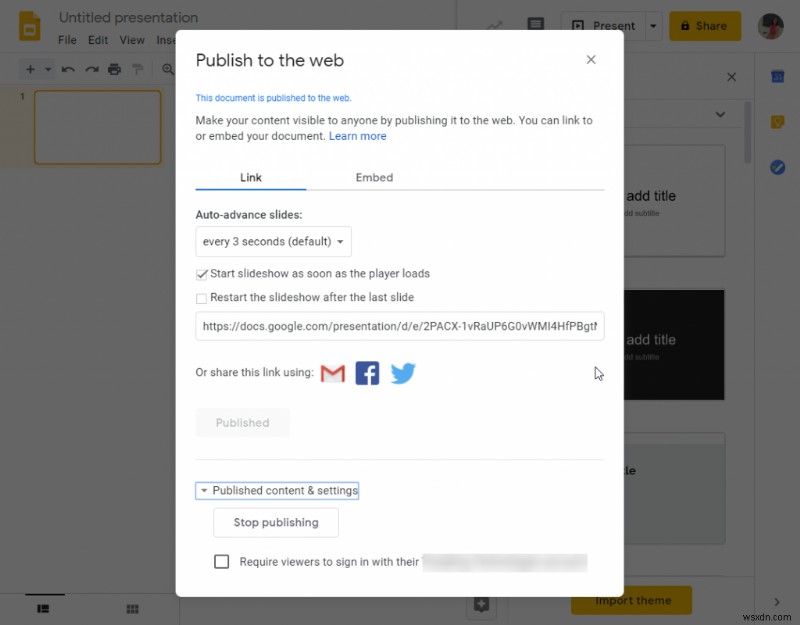
Task: Switch to the Embed tab
Action: [x=374, y=177]
